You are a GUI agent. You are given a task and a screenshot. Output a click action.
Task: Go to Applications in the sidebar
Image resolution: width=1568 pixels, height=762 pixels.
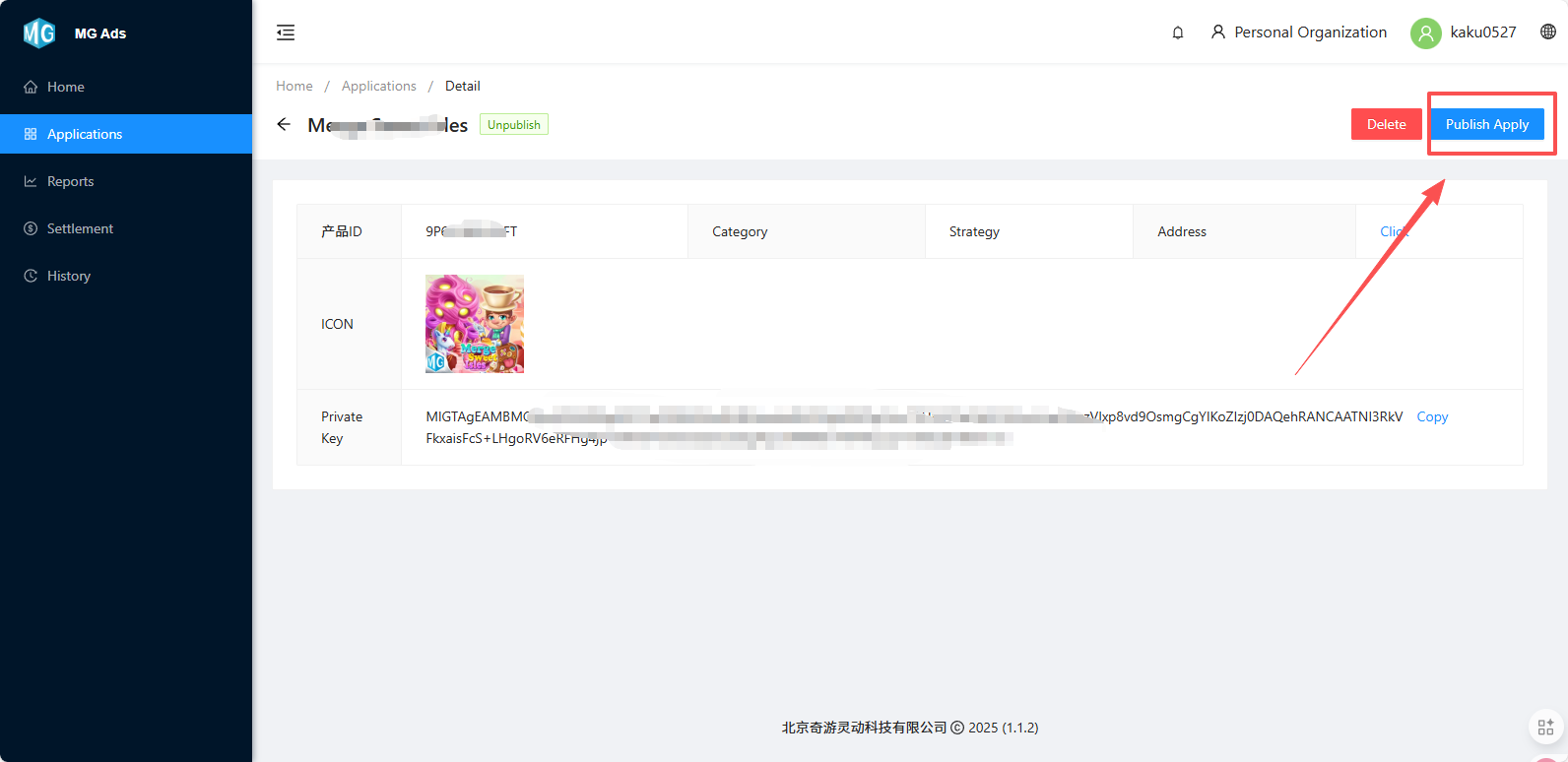click(85, 134)
